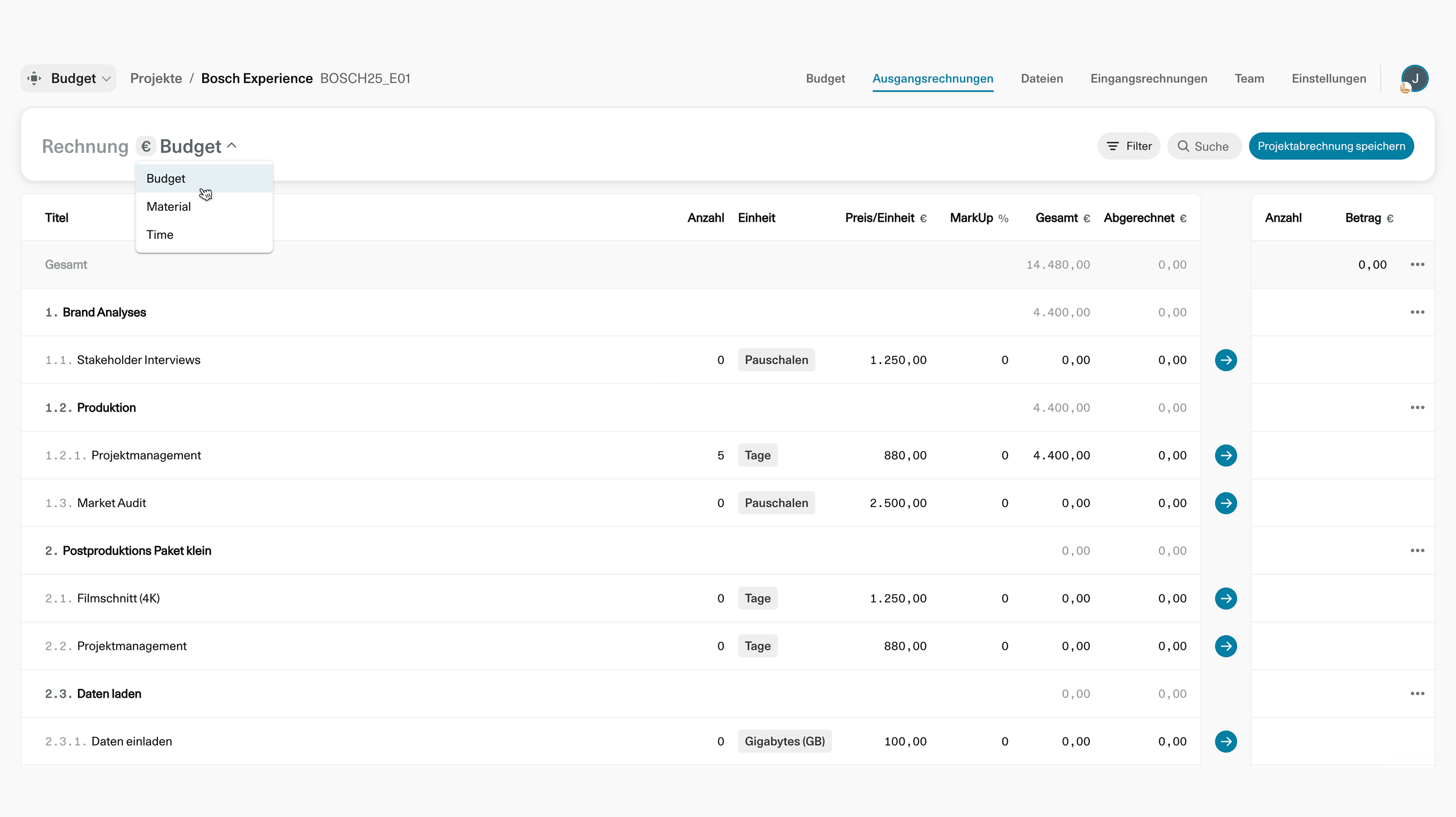Go to Projekte in breadcrumb
1456x817 pixels.
[156, 79]
